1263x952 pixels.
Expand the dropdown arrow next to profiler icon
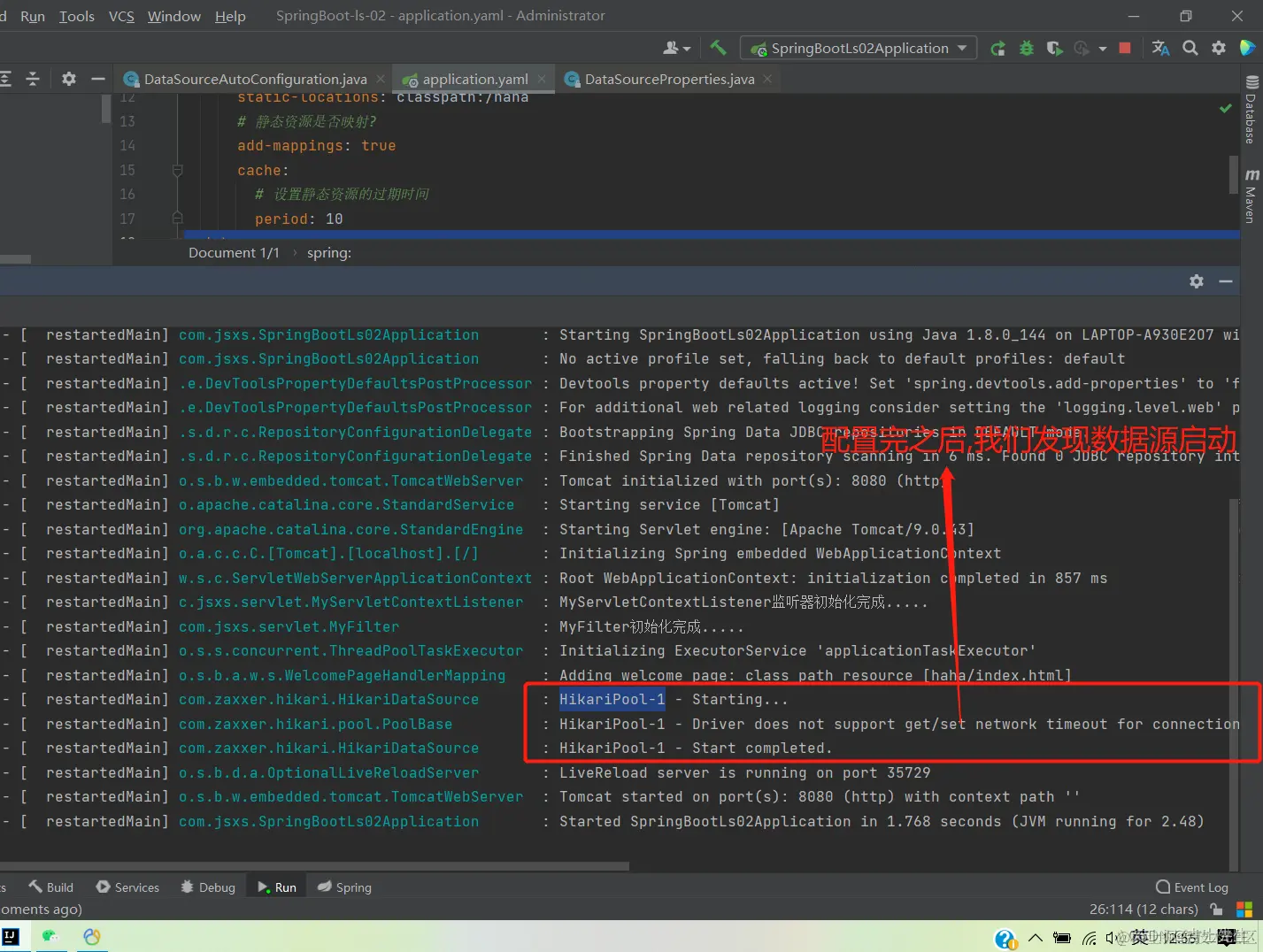pyautogui.click(x=1102, y=49)
